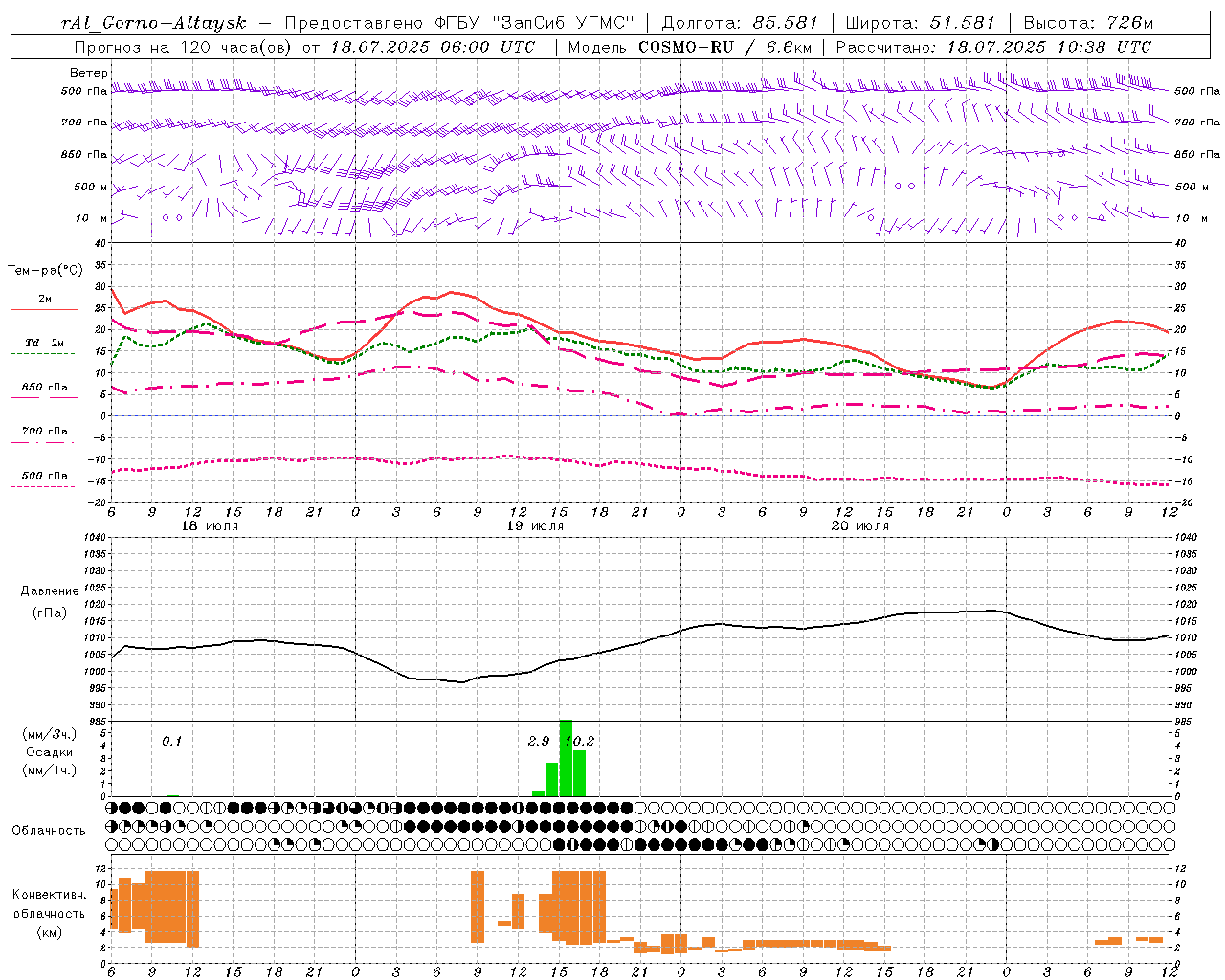Click the Ветер wind panel label
Viewport: 1225px width, 980px height.
click(89, 73)
